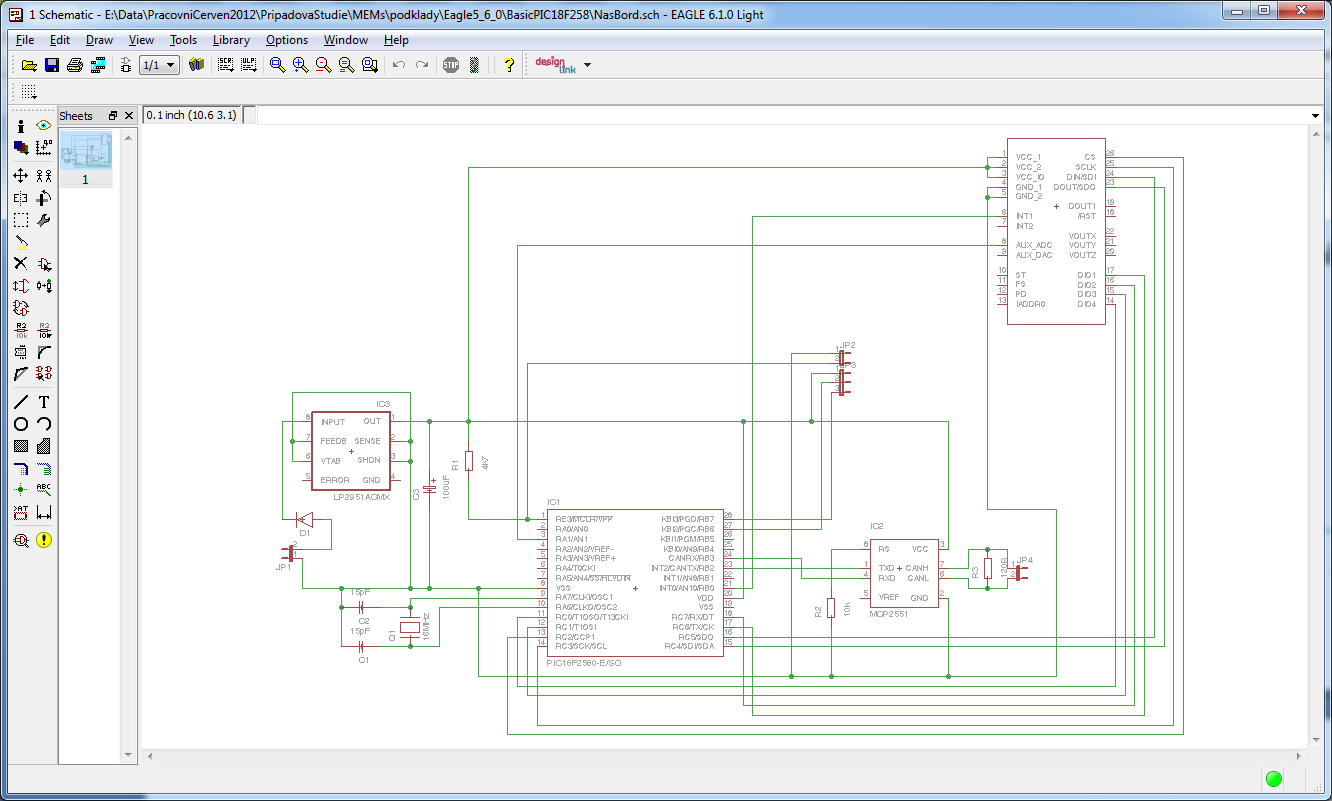
Task: Select the Label ABC tool
Action: (44, 490)
